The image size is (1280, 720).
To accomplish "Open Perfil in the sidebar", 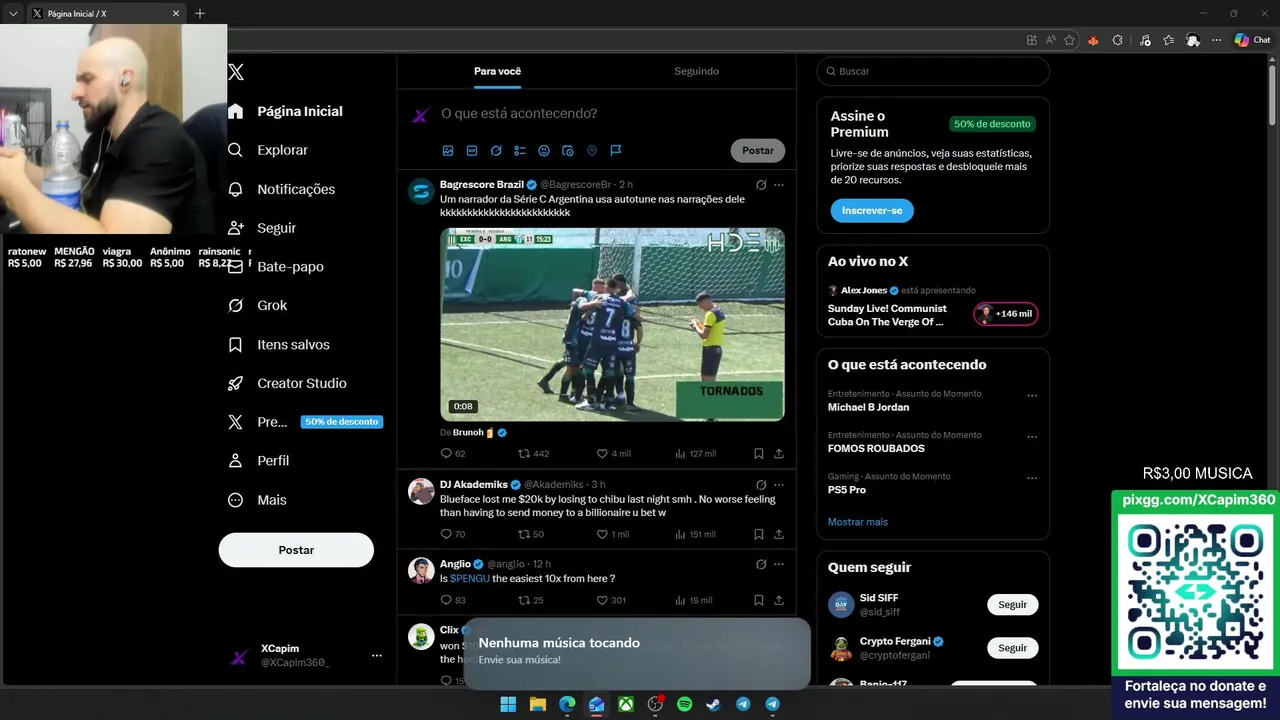I will pos(259,461).
